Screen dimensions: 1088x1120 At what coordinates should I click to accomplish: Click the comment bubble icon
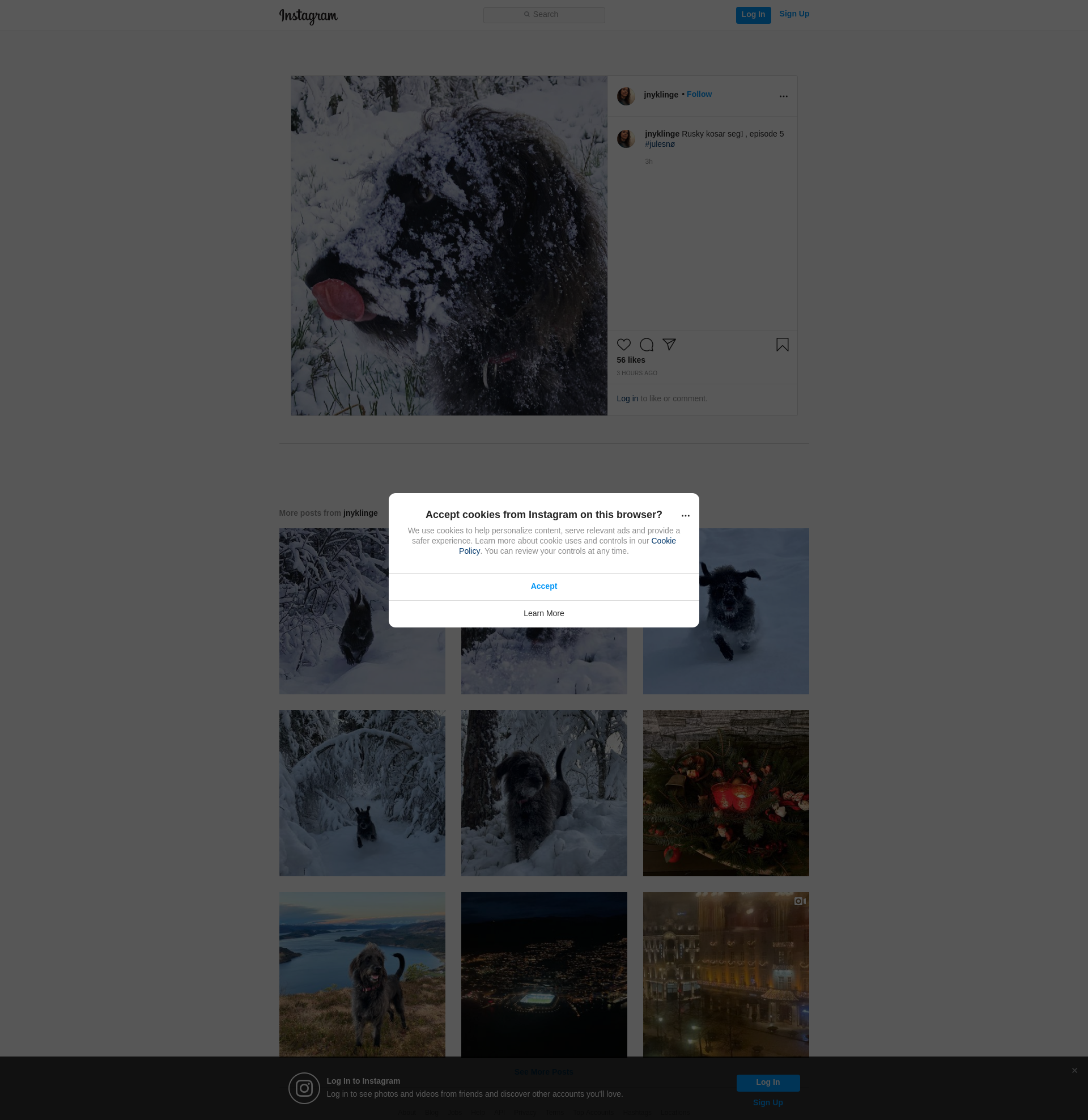tap(647, 345)
